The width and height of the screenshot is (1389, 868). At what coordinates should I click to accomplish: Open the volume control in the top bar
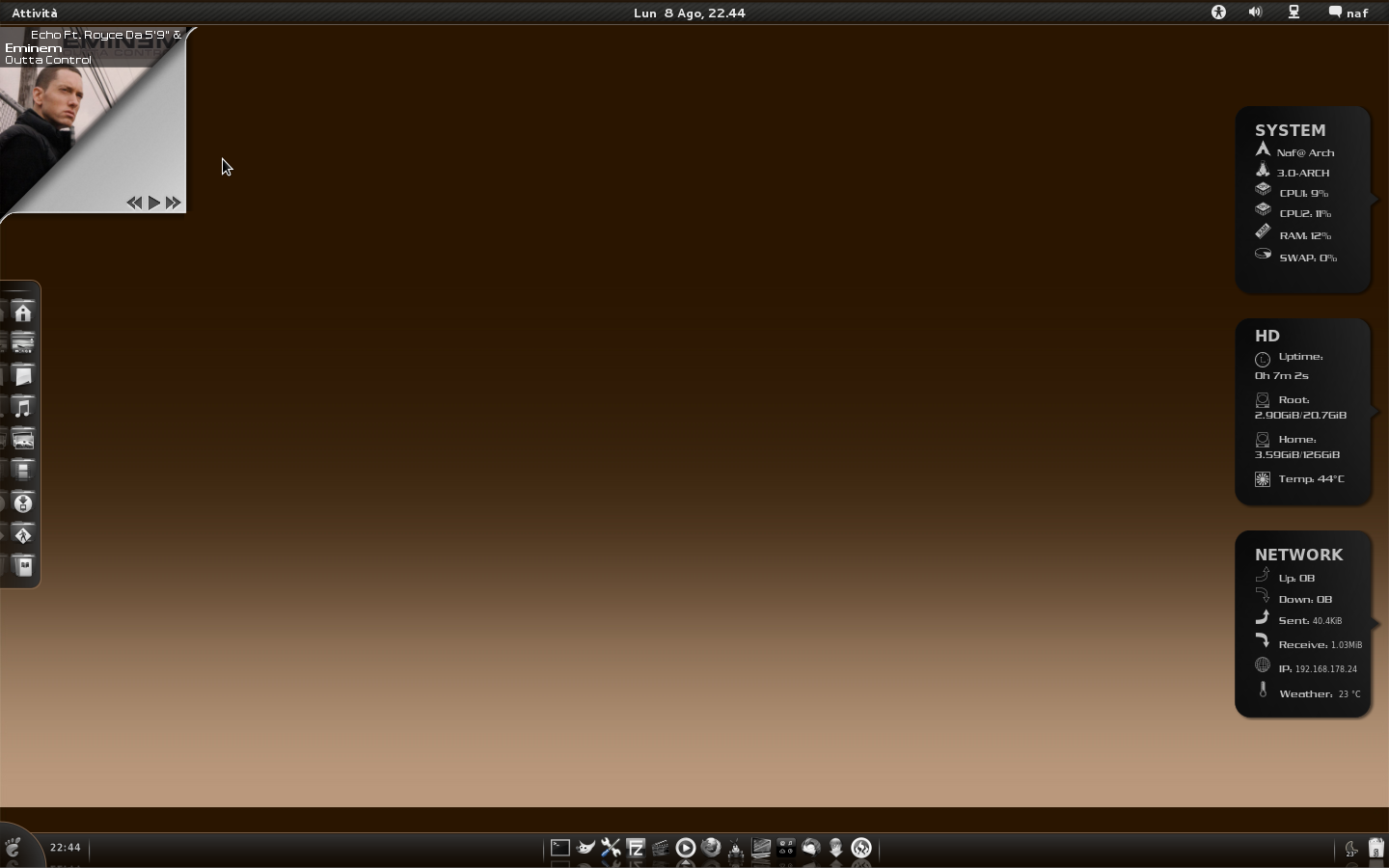coord(1255,13)
